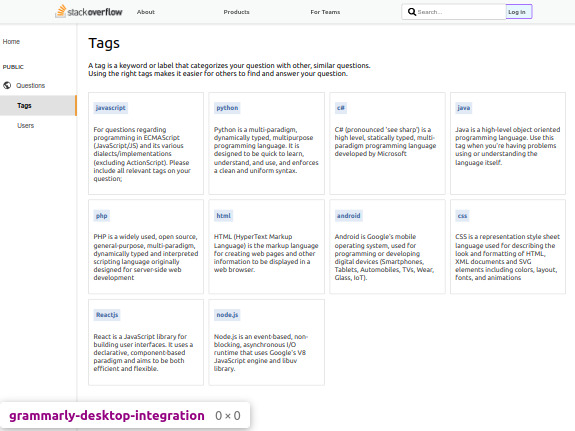The image size is (575, 431).
Task: Click 'Android is Google's mobile' description
Action: coord(384,257)
